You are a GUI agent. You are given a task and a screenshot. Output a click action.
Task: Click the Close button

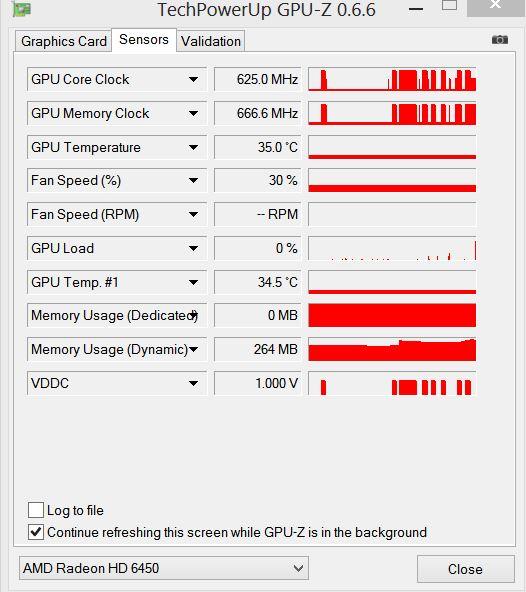(x=466, y=569)
